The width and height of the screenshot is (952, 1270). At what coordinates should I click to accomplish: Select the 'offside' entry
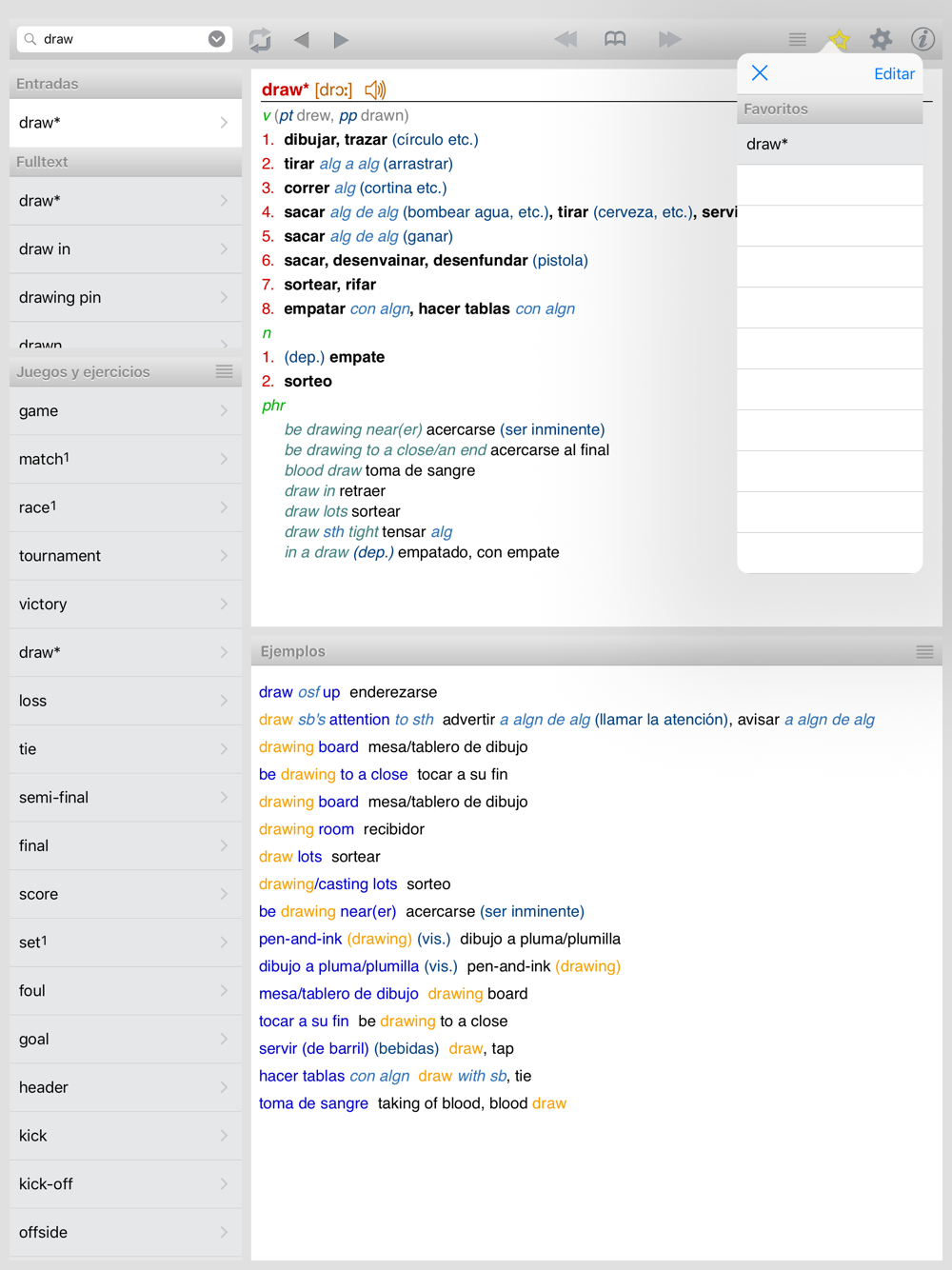[x=126, y=1233]
